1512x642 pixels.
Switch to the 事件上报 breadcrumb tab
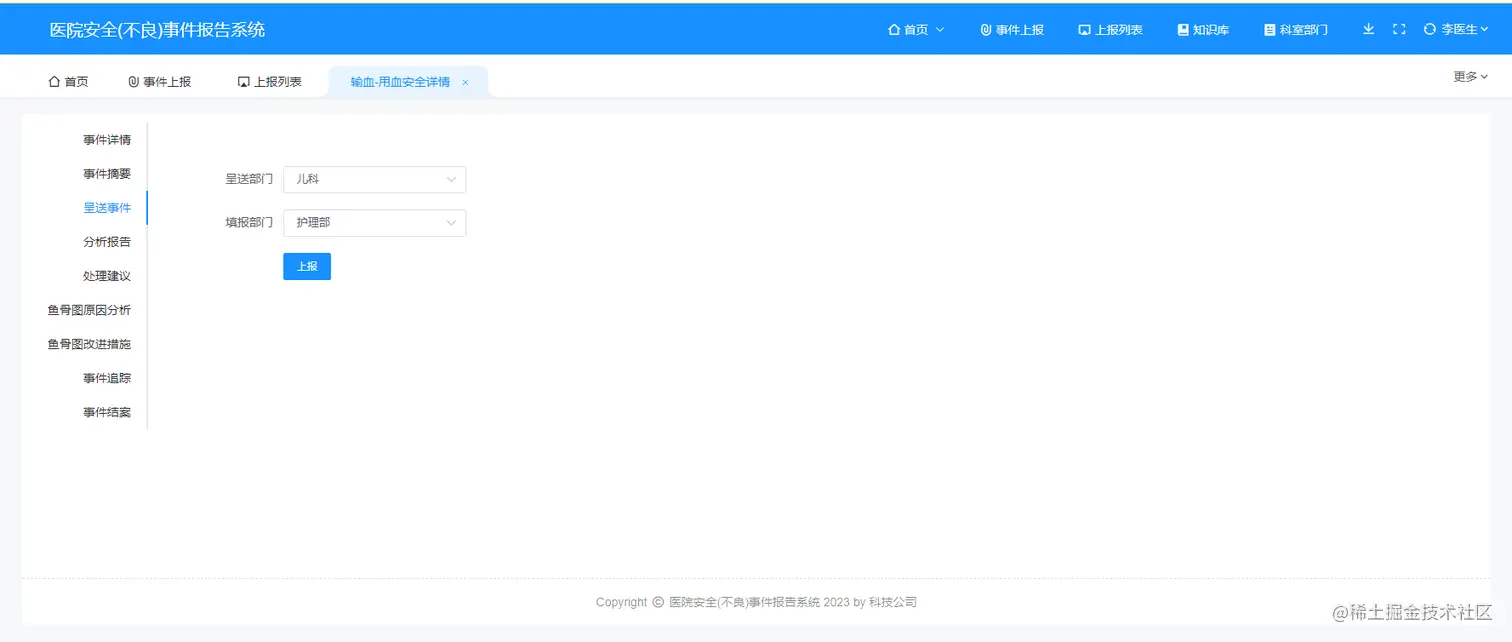[160, 81]
